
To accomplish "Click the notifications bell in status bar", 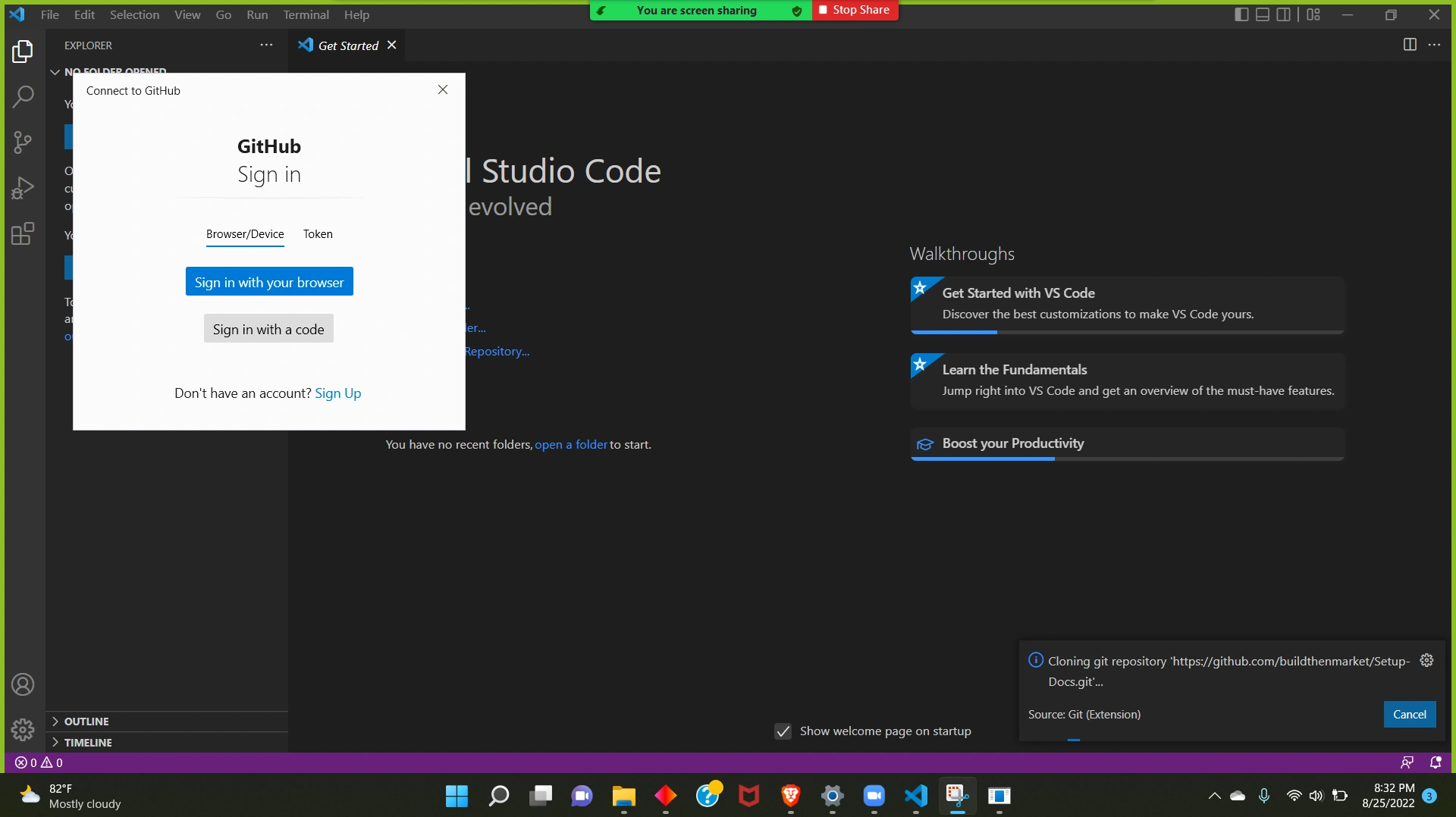I will 1436,762.
